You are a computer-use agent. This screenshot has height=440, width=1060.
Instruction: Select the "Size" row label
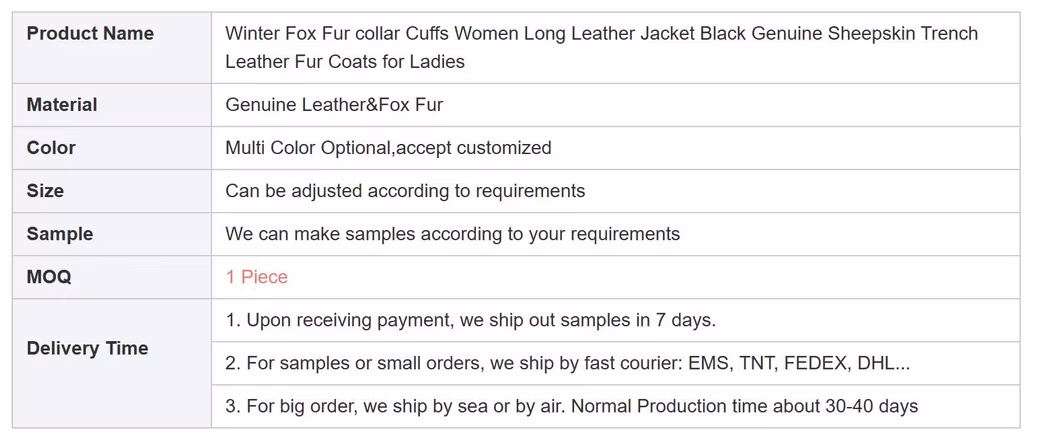(45, 191)
